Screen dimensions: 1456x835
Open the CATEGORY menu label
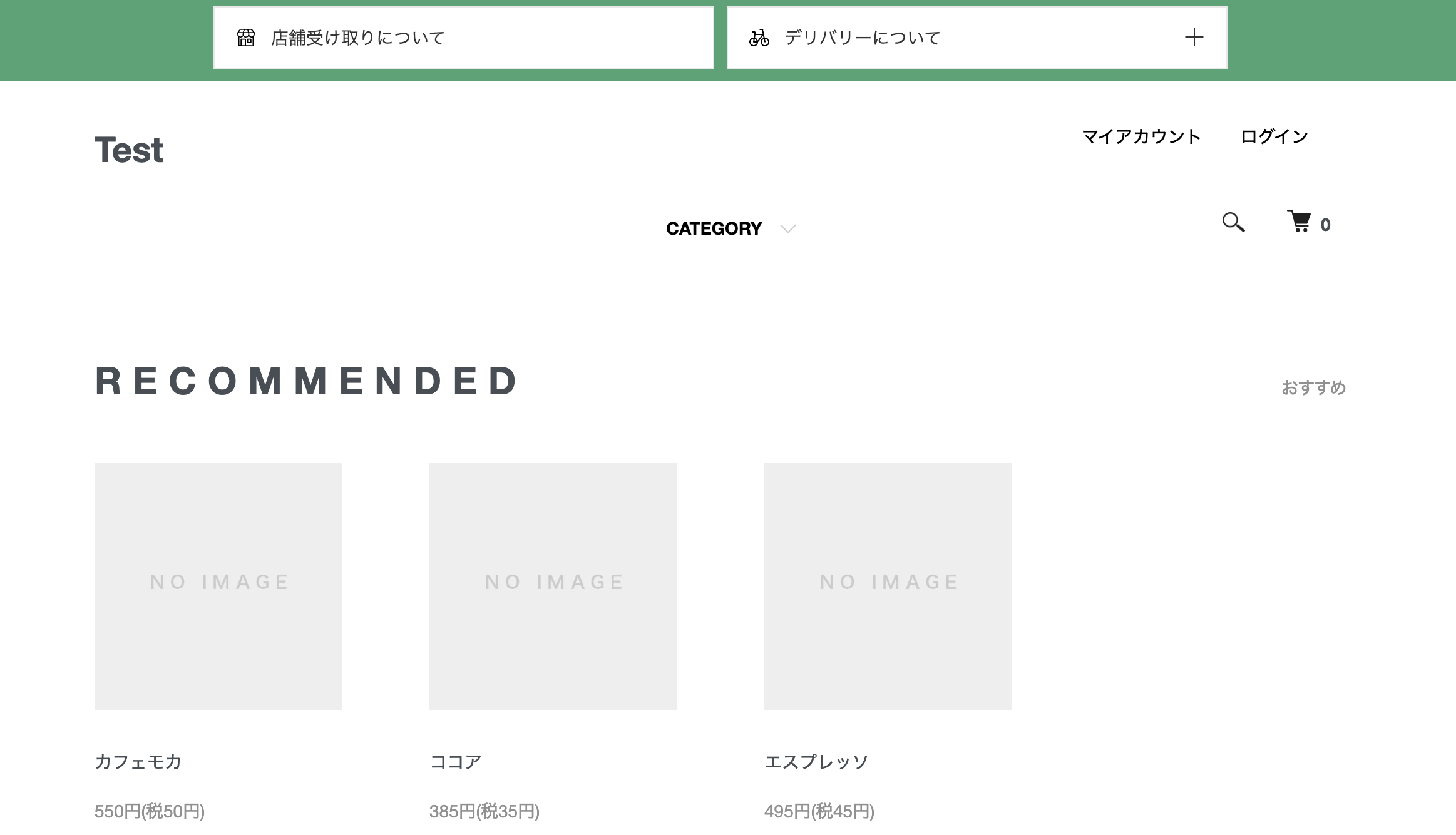point(714,228)
